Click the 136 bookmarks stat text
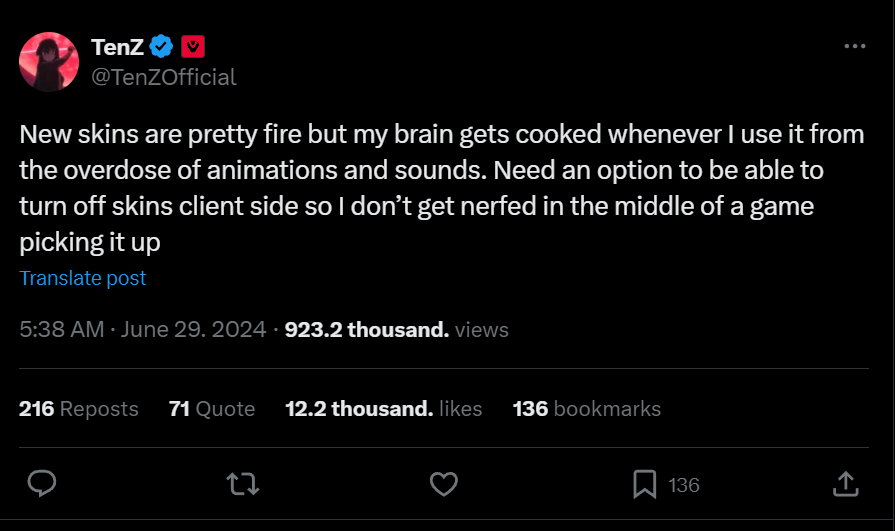The image size is (895, 531). (586, 408)
